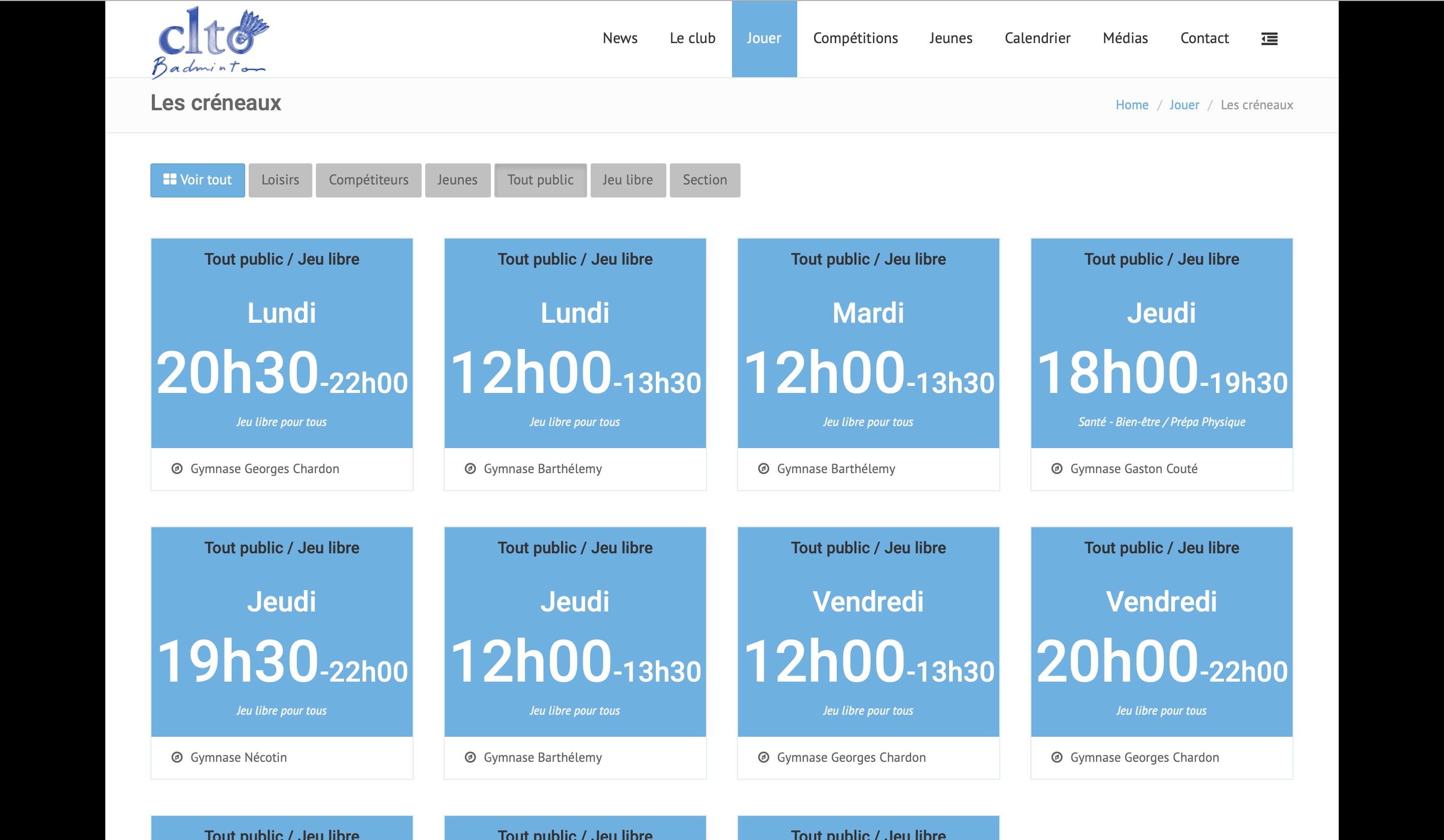Click Gymnase Georges Chardon under Lundi 20h30
The image size is (1444, 840).
click(265, 469)
